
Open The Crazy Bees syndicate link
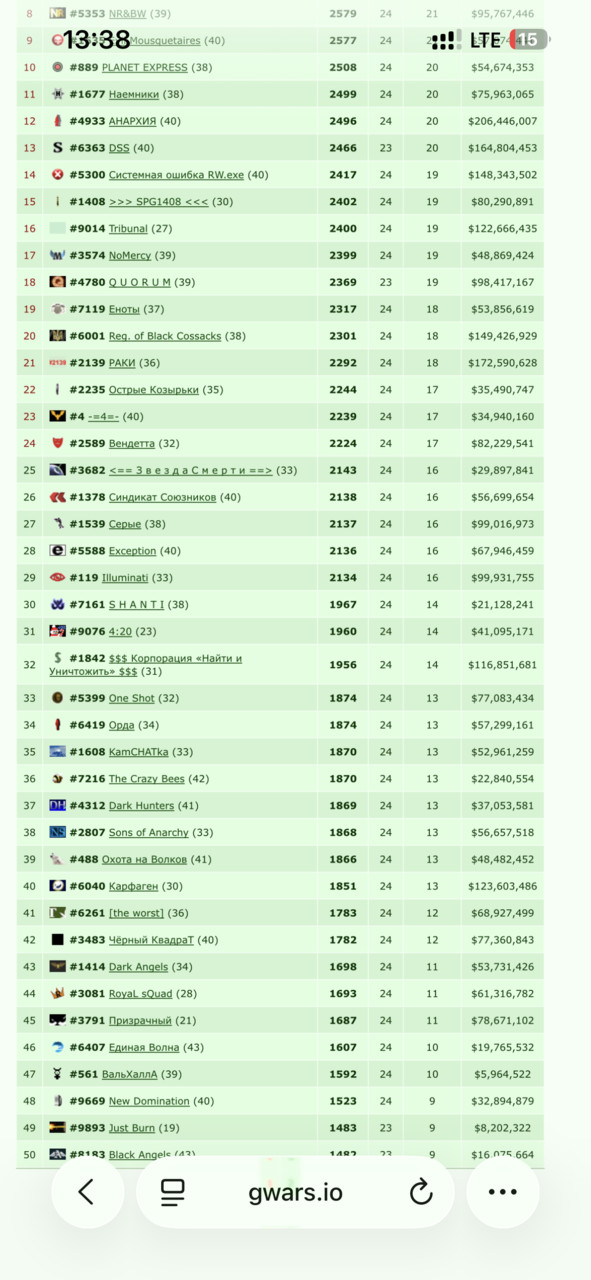pos(147,779)
